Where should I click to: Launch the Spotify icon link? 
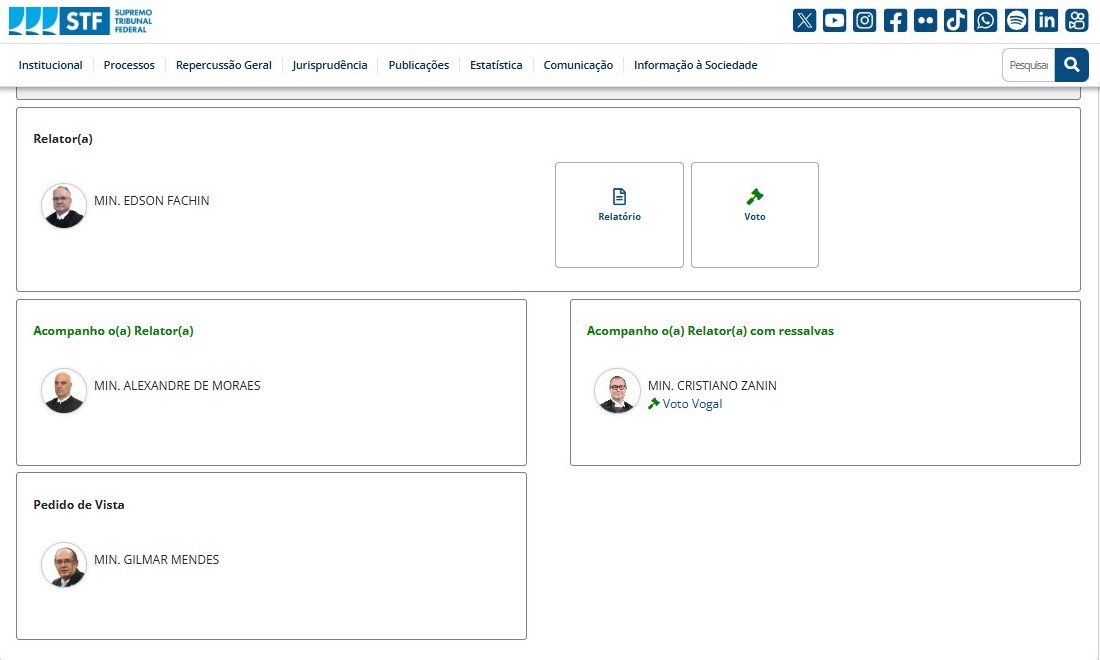pos(1016,20)
